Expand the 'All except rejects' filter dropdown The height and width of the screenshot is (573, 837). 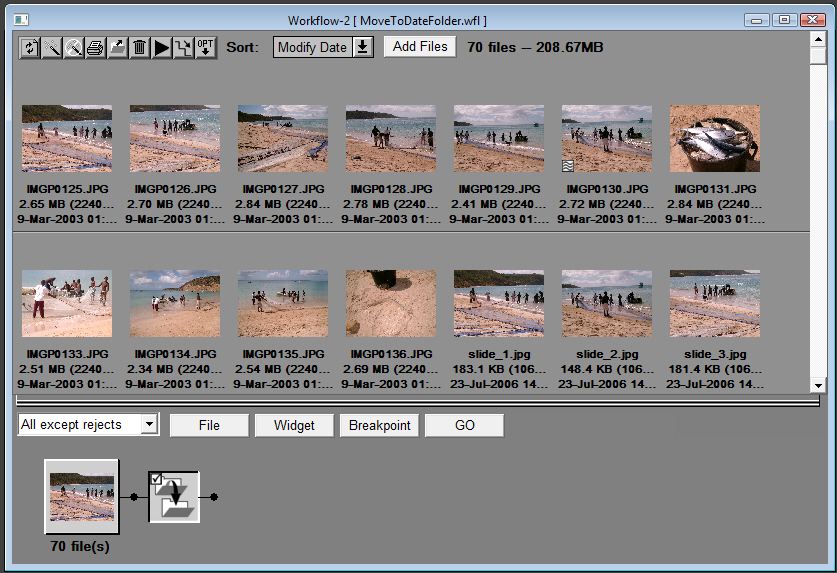[x=149, y=425]
